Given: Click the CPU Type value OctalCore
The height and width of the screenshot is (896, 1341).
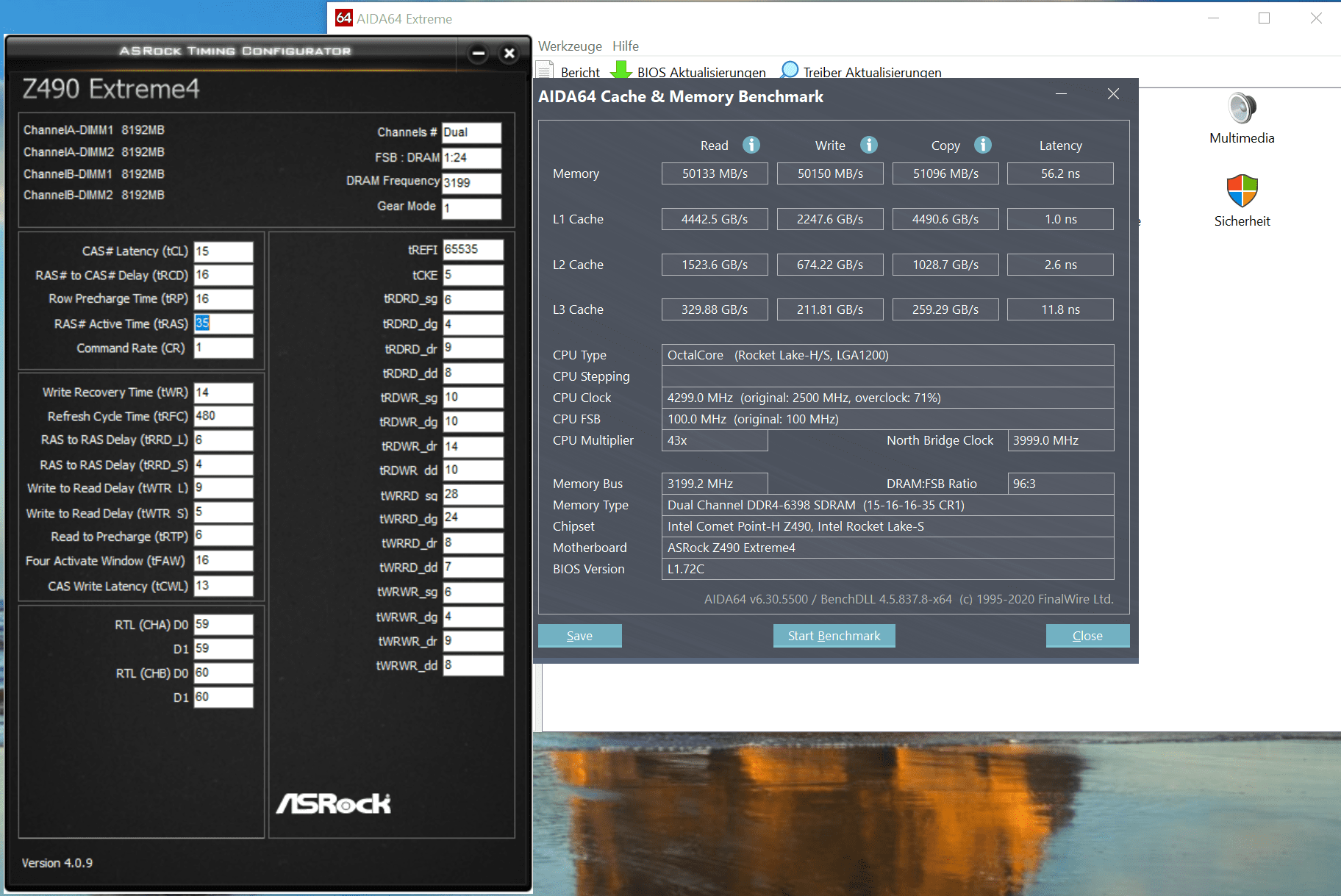Looking at the screenshot, I should pyautogui.click(x=887, y=355).
